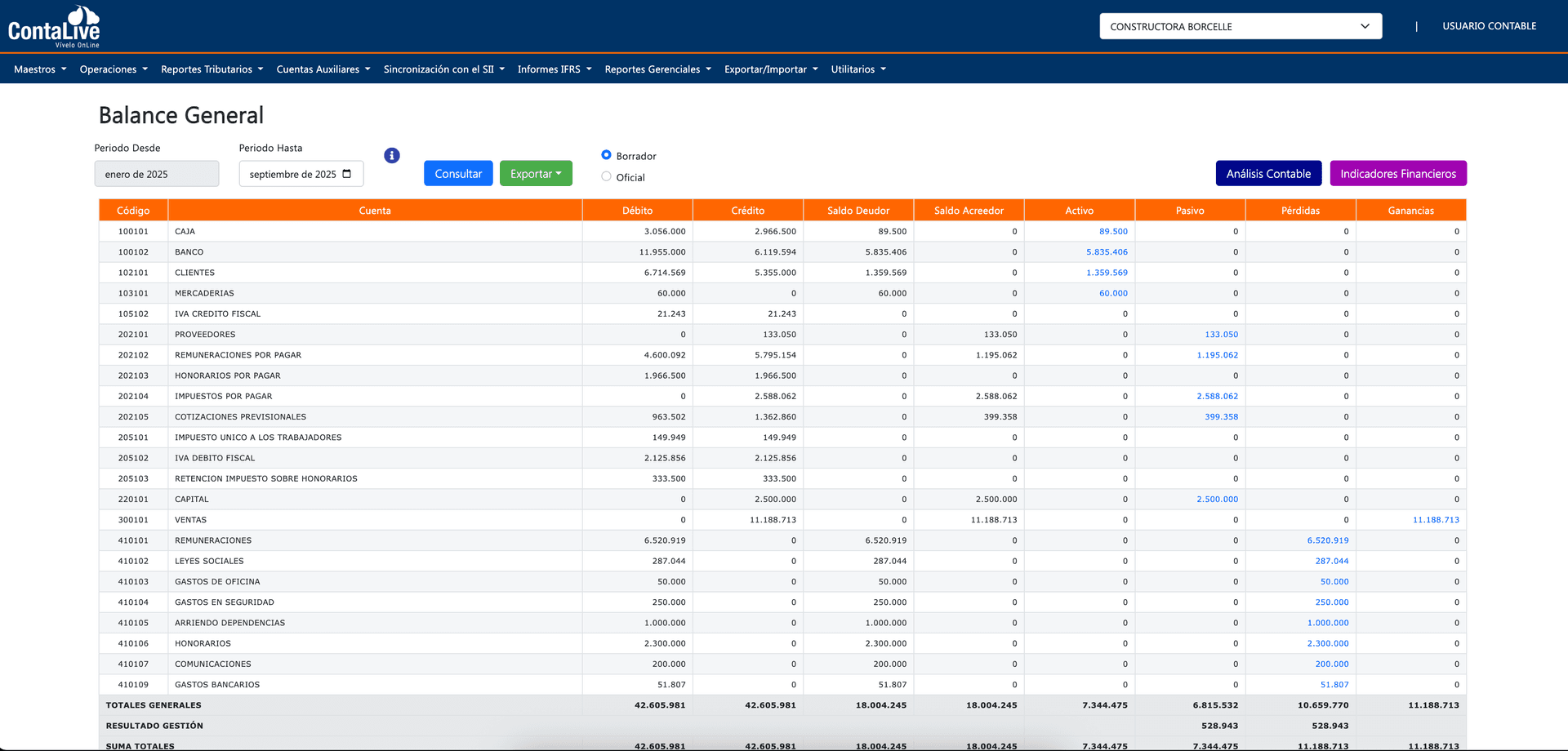Open the company selector CONSTRUCTORA BORCELLE

[x=1240, y=26]
